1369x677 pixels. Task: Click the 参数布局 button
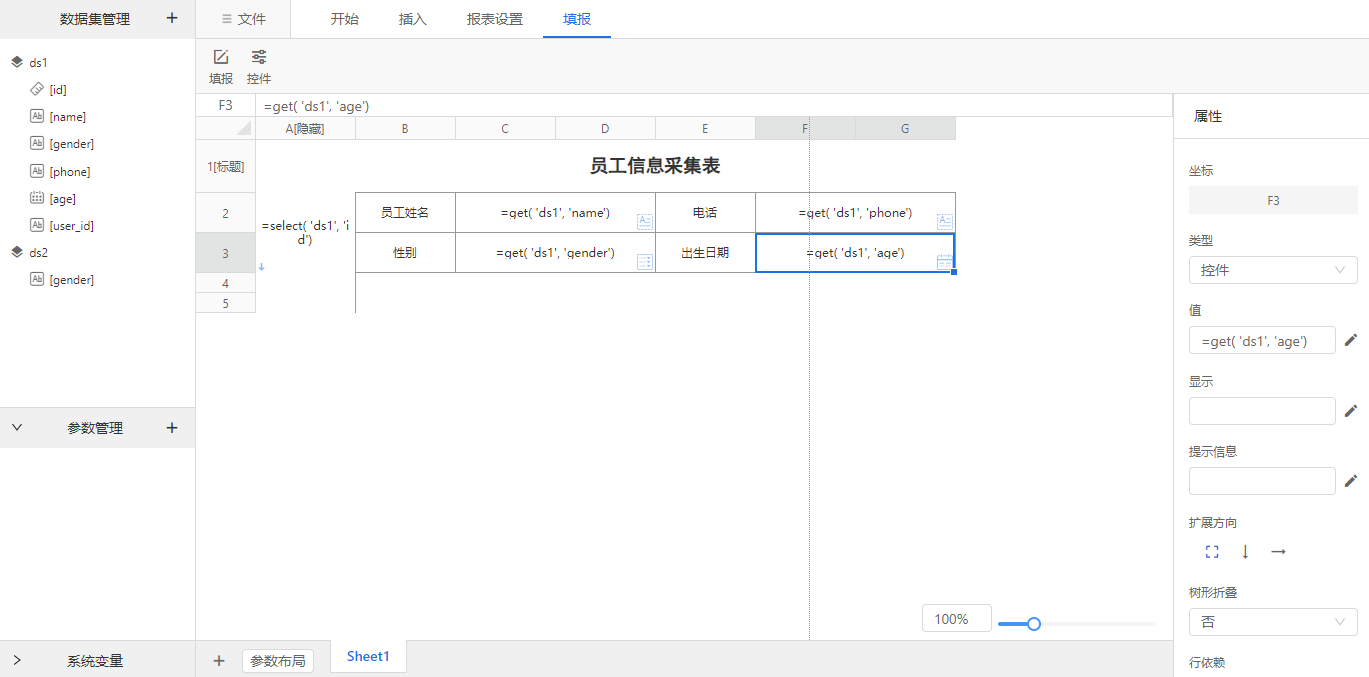tap(277, 661)
